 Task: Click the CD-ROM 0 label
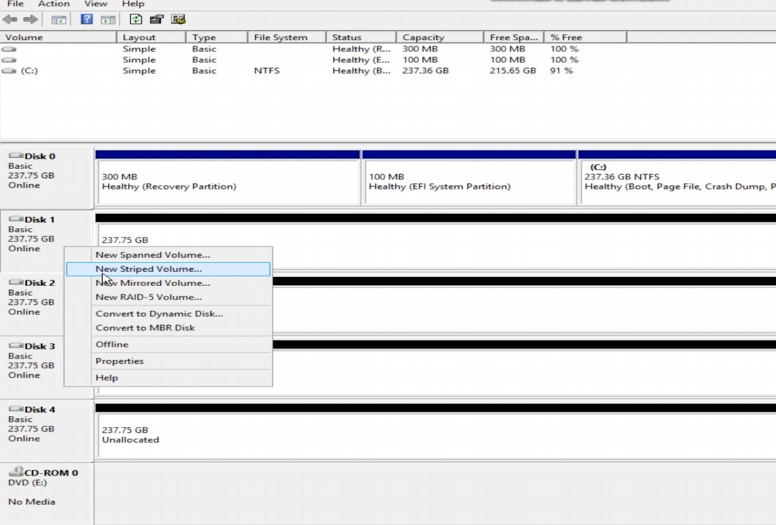coord(51,473)
